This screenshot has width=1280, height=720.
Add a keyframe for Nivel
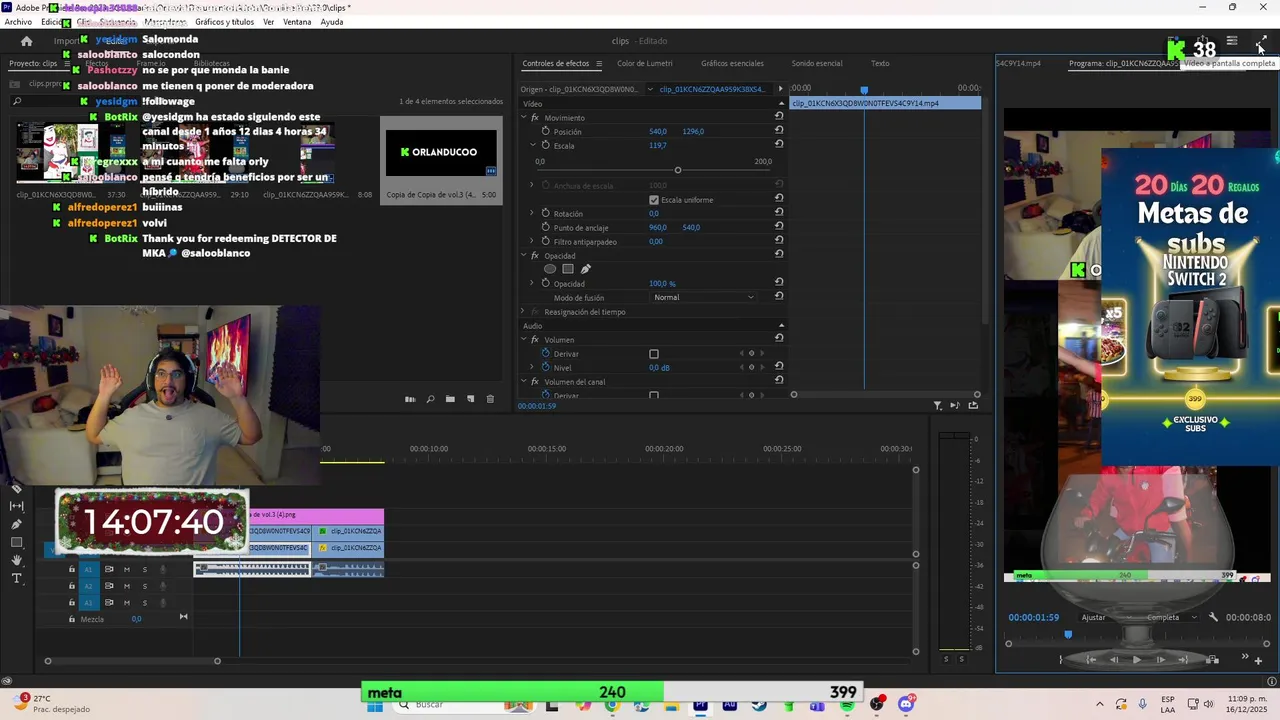(x=751, y=367)
